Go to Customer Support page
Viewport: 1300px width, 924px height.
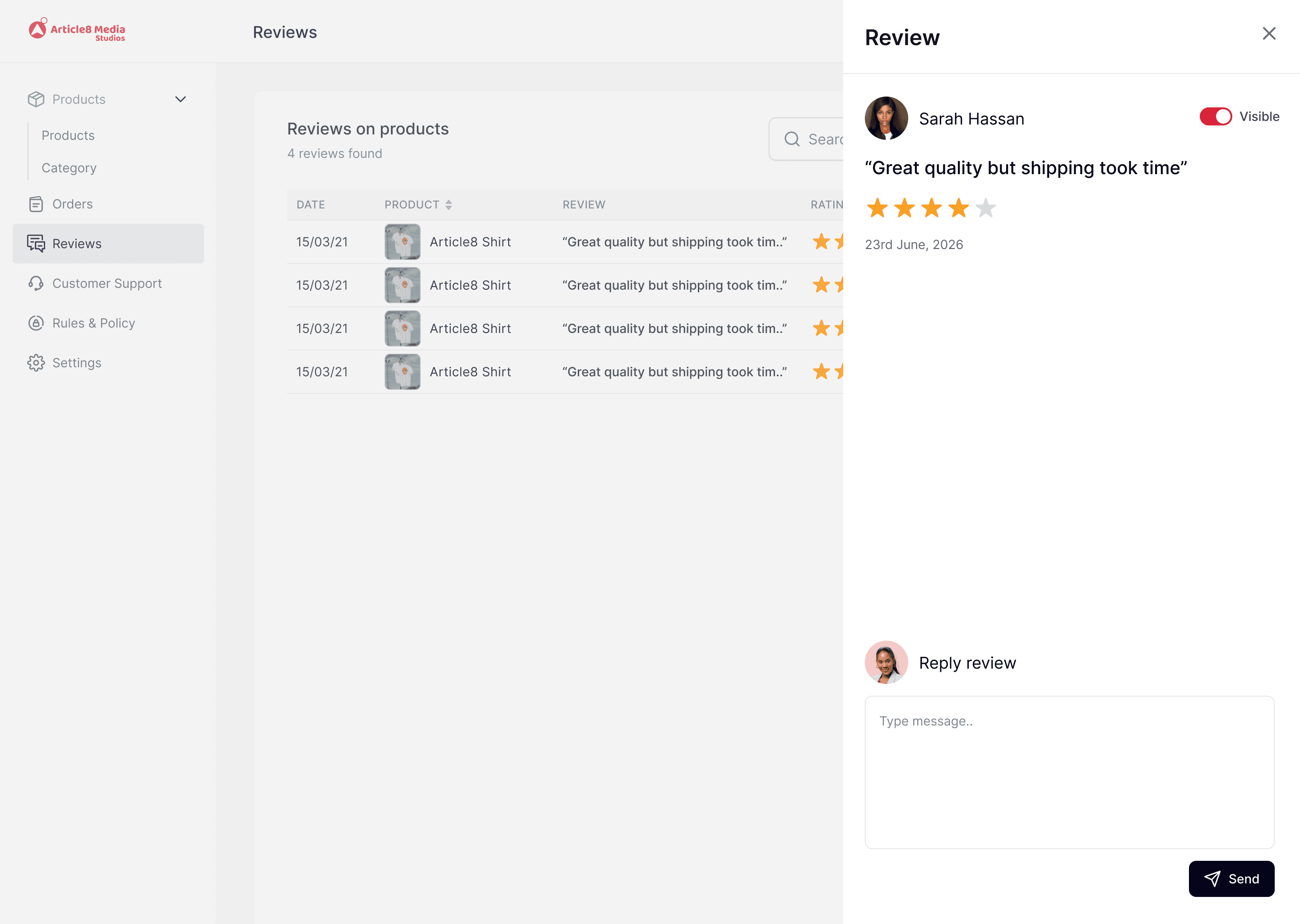[107, 283]
